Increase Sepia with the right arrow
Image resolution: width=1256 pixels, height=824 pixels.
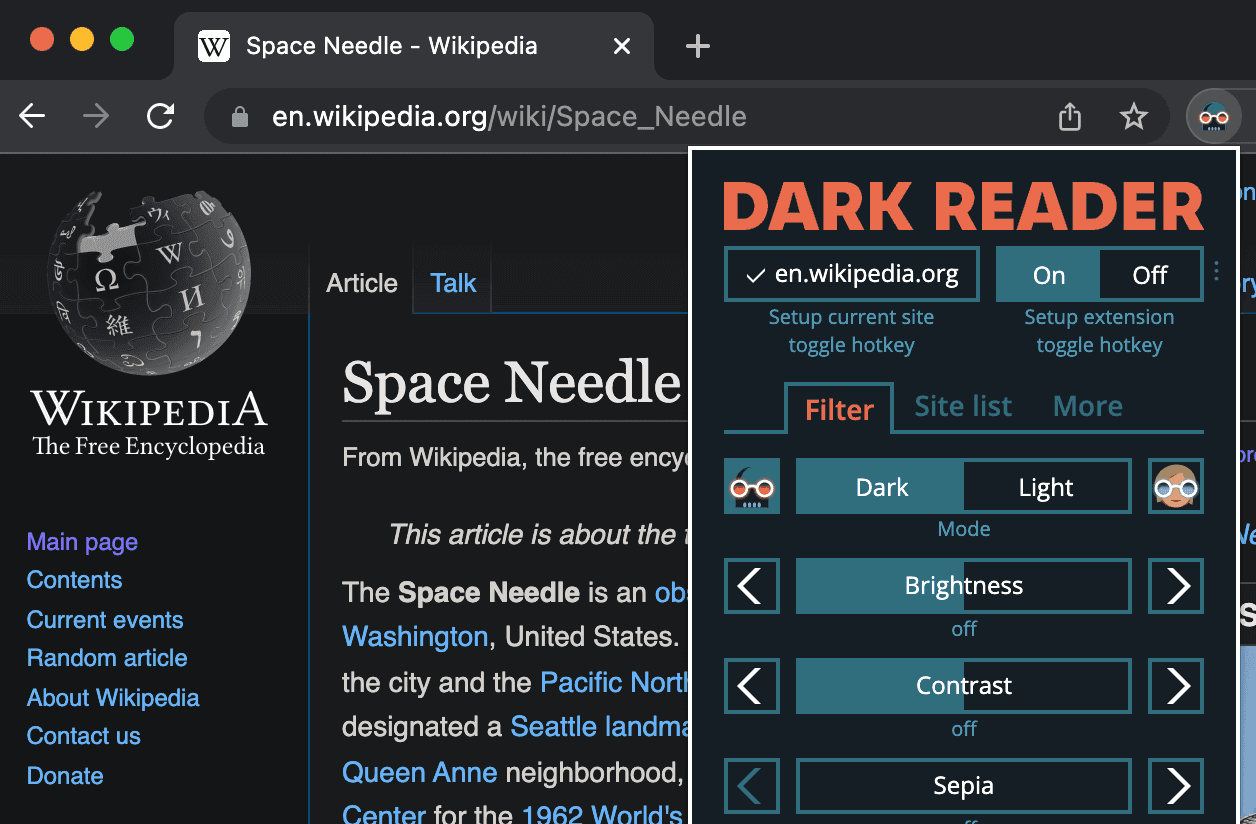(x=1175, y=786)
